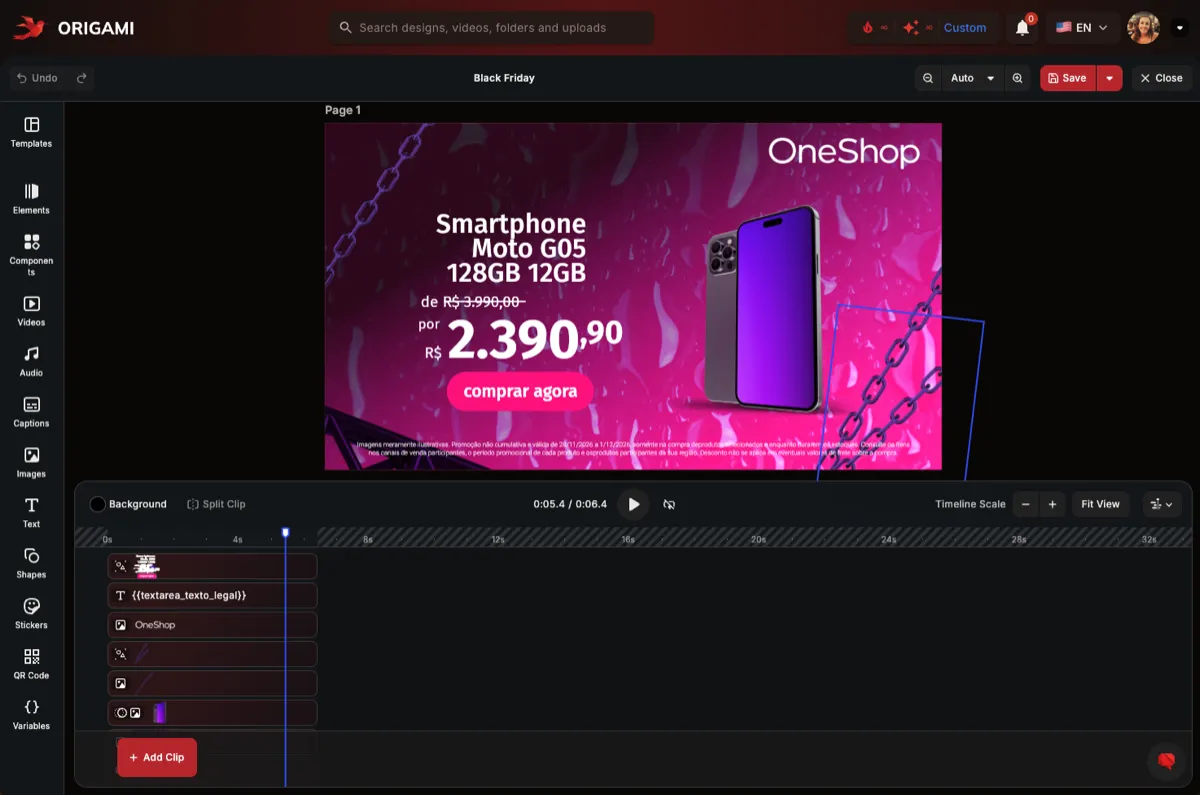This screenshot has height=795, width=1200.
Task: Select the Smartphone Moto G05 title on the canvas
Action: pos(511,248)
